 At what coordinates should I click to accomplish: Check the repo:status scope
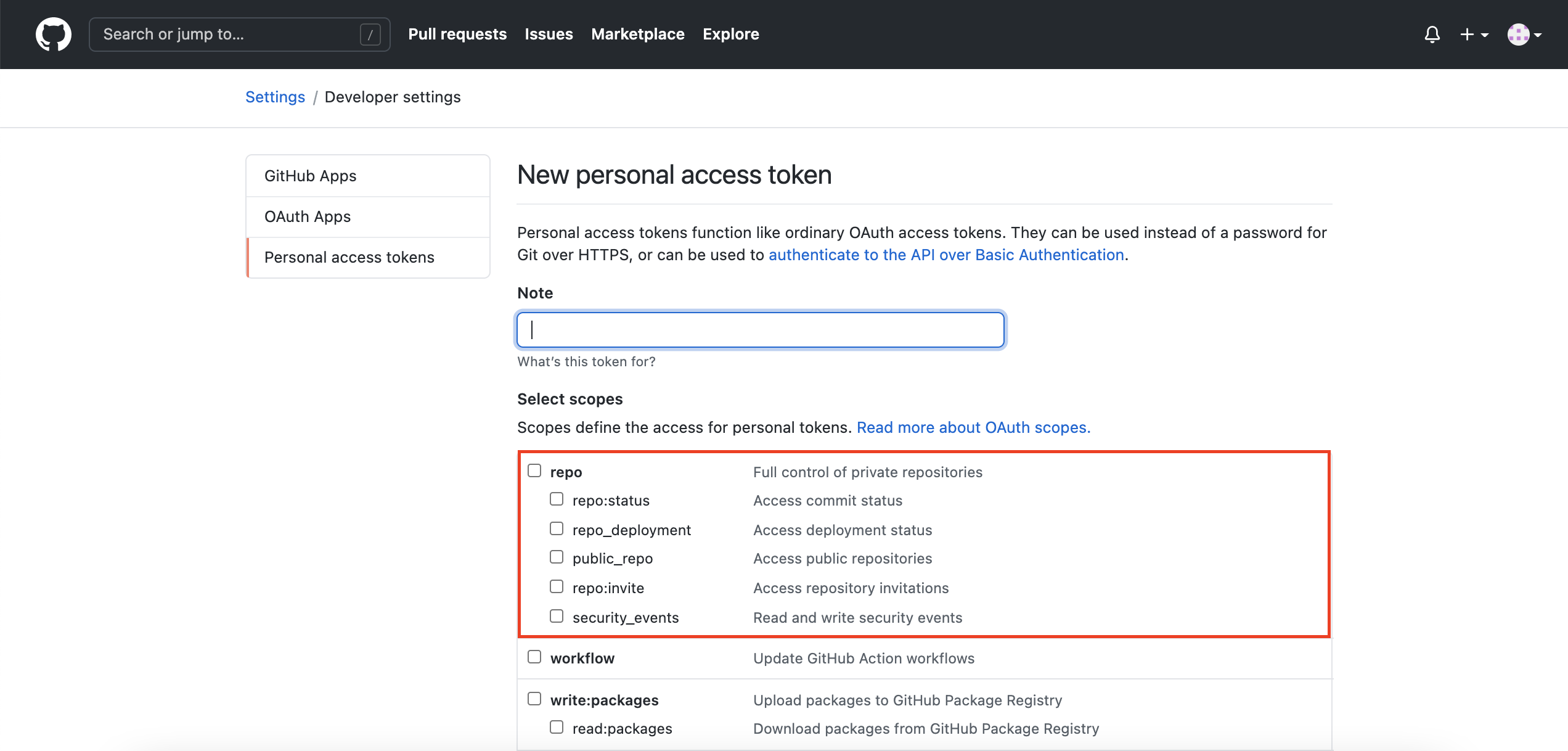[x=557, y=499]
